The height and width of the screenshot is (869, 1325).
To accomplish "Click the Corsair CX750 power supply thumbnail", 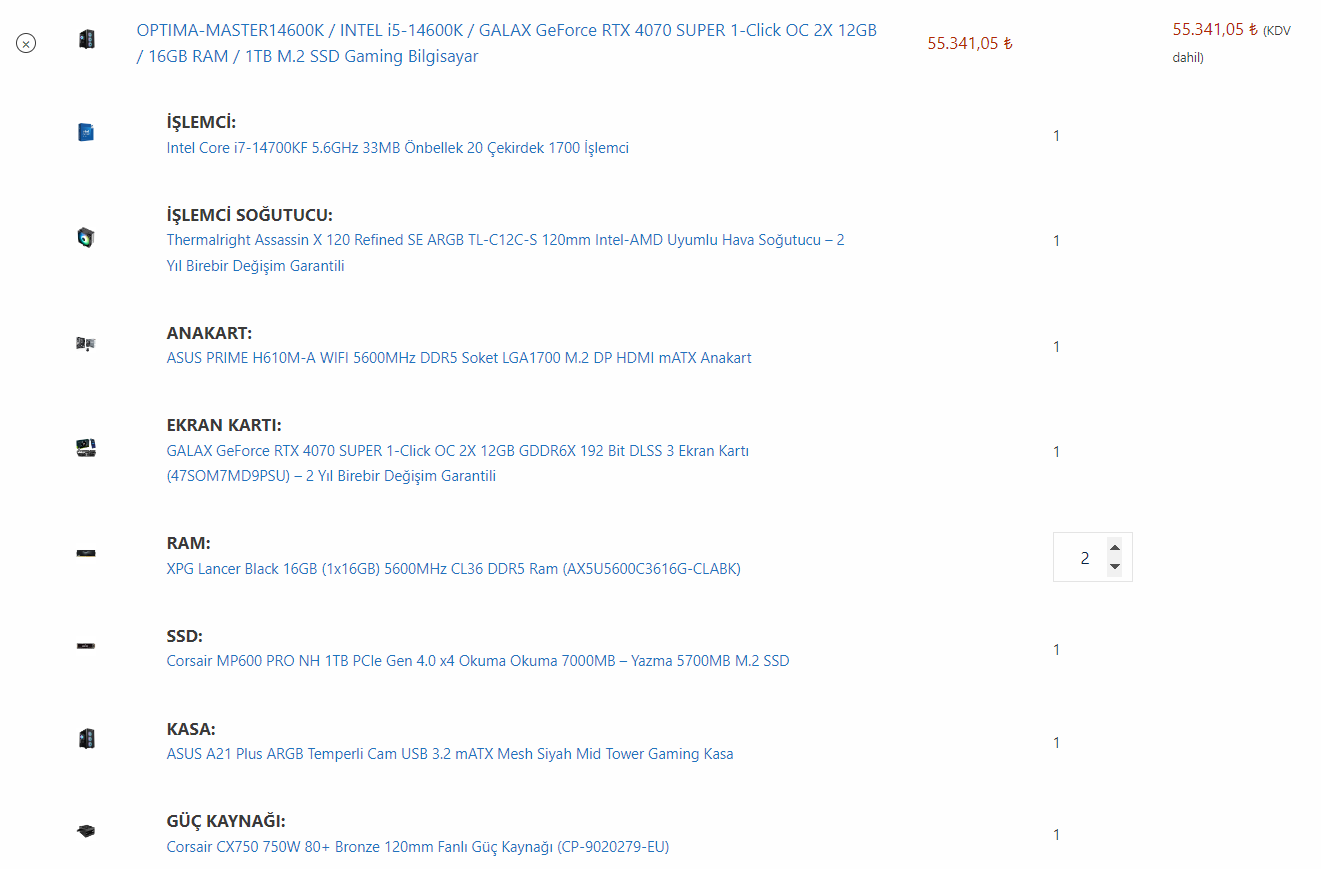I will [86, 831].
